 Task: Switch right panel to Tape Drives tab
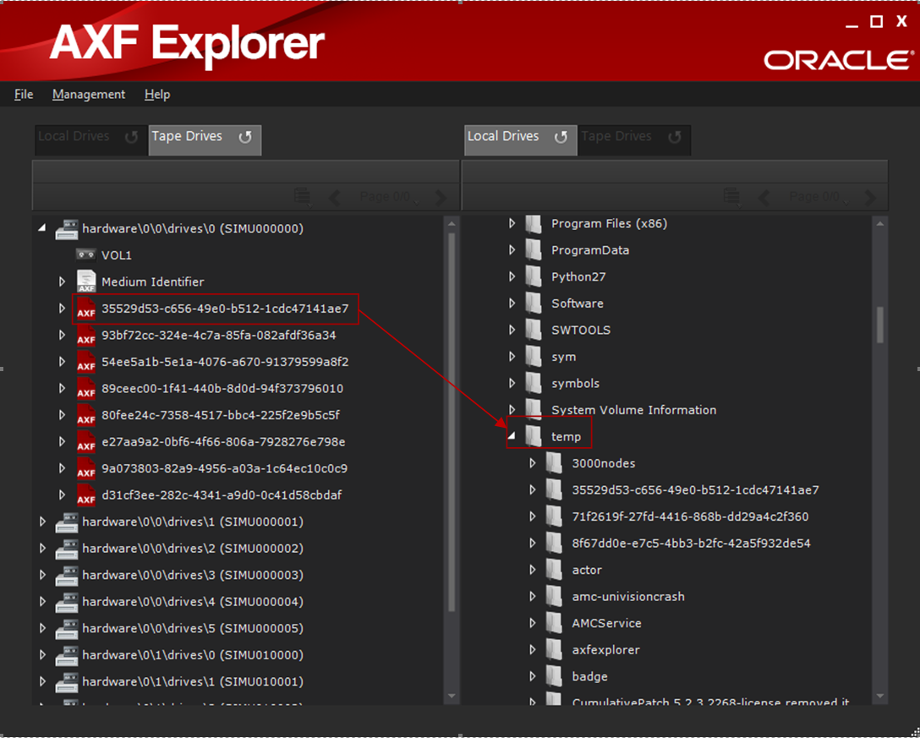click(634, 140)
